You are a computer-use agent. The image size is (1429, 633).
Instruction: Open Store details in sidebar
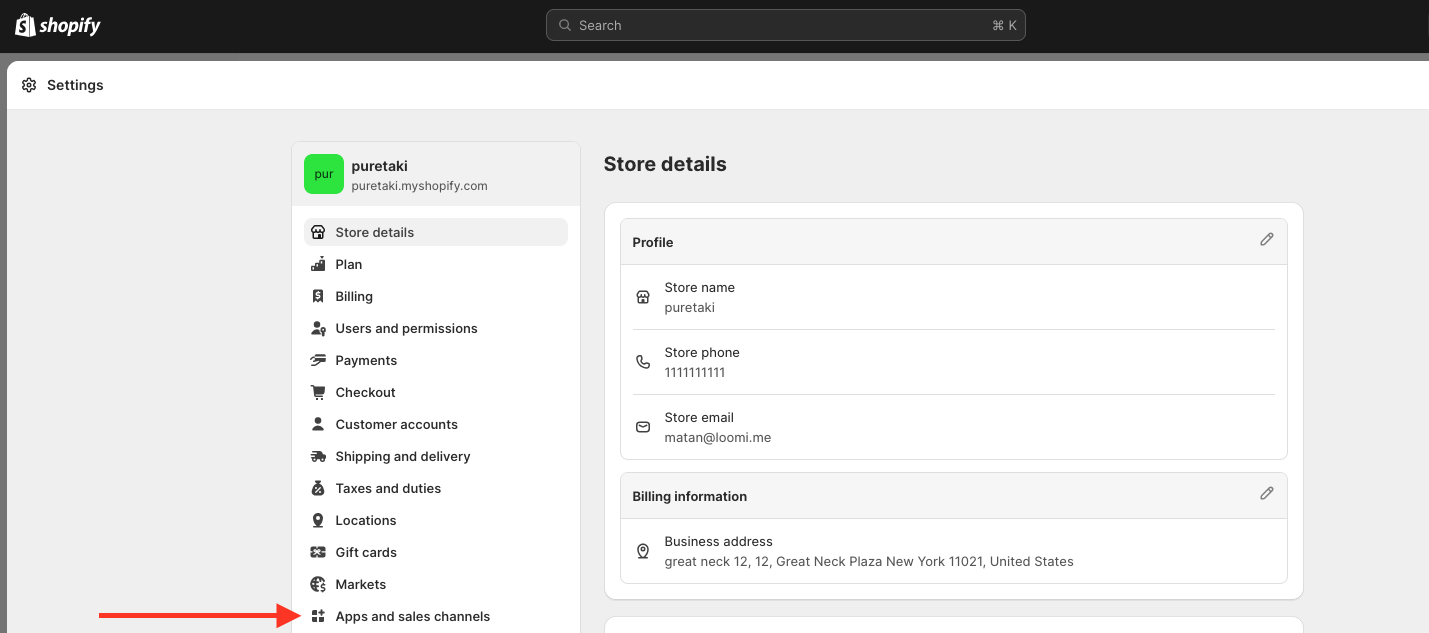point(436,232)
